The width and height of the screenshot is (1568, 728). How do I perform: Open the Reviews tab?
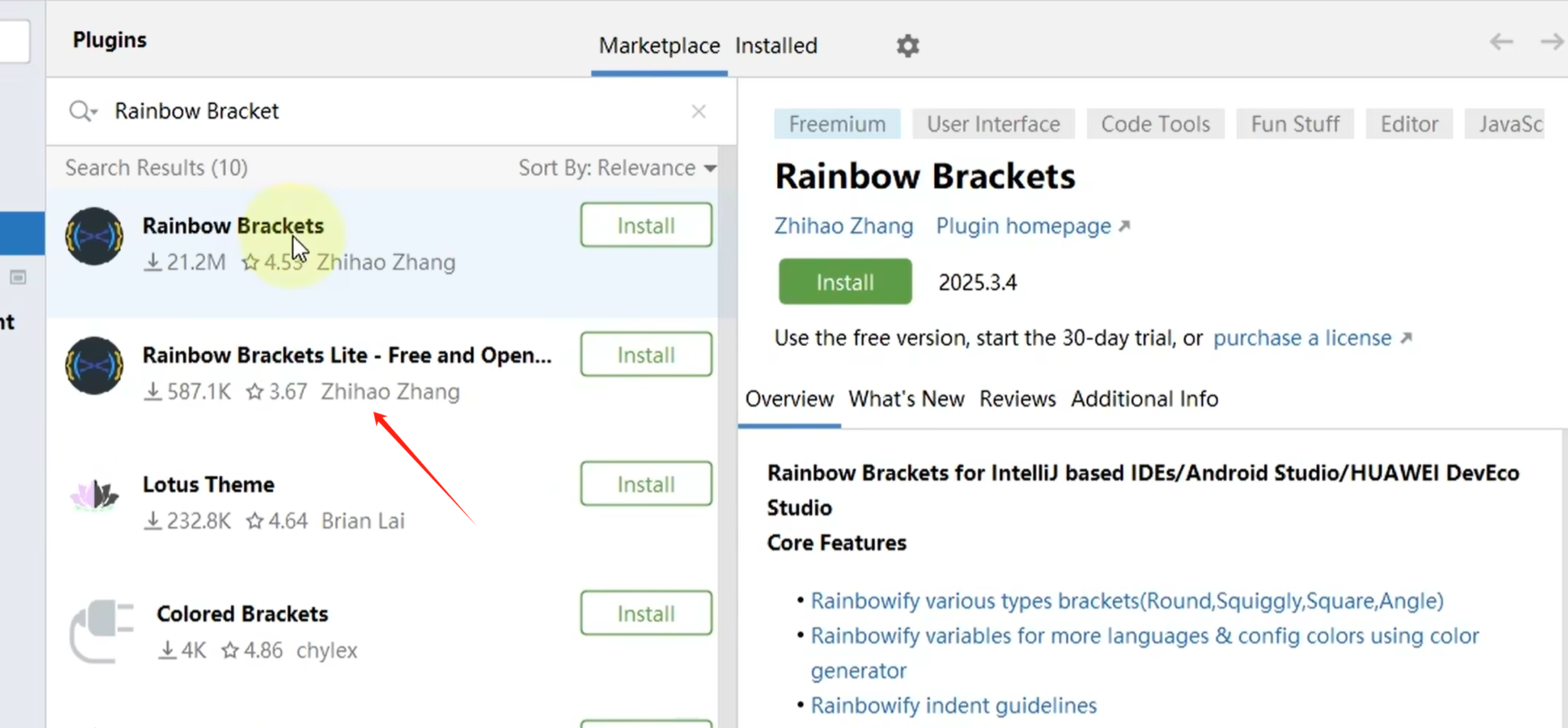[1017, 399]
